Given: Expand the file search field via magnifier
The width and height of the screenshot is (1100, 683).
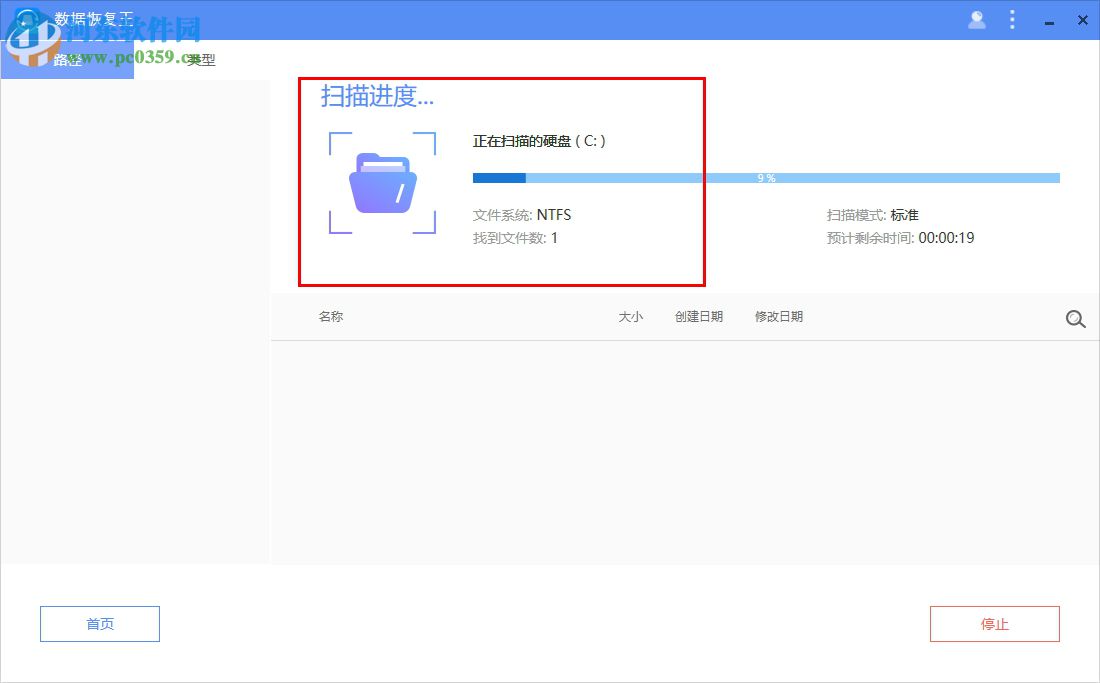Looking at the screenshot, I should [1075, 319].
